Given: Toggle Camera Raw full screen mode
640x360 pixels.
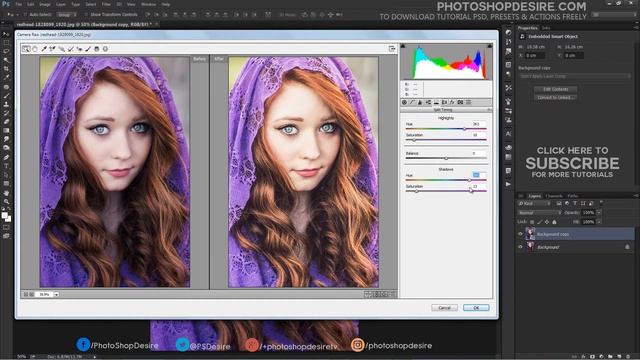Looking at the screenshot, I should pyautogui.click(x=392, y=49).
